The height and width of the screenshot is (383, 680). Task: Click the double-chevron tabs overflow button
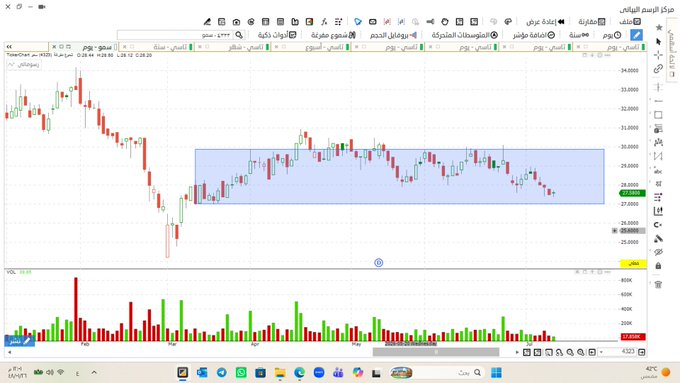pos(9,46)
